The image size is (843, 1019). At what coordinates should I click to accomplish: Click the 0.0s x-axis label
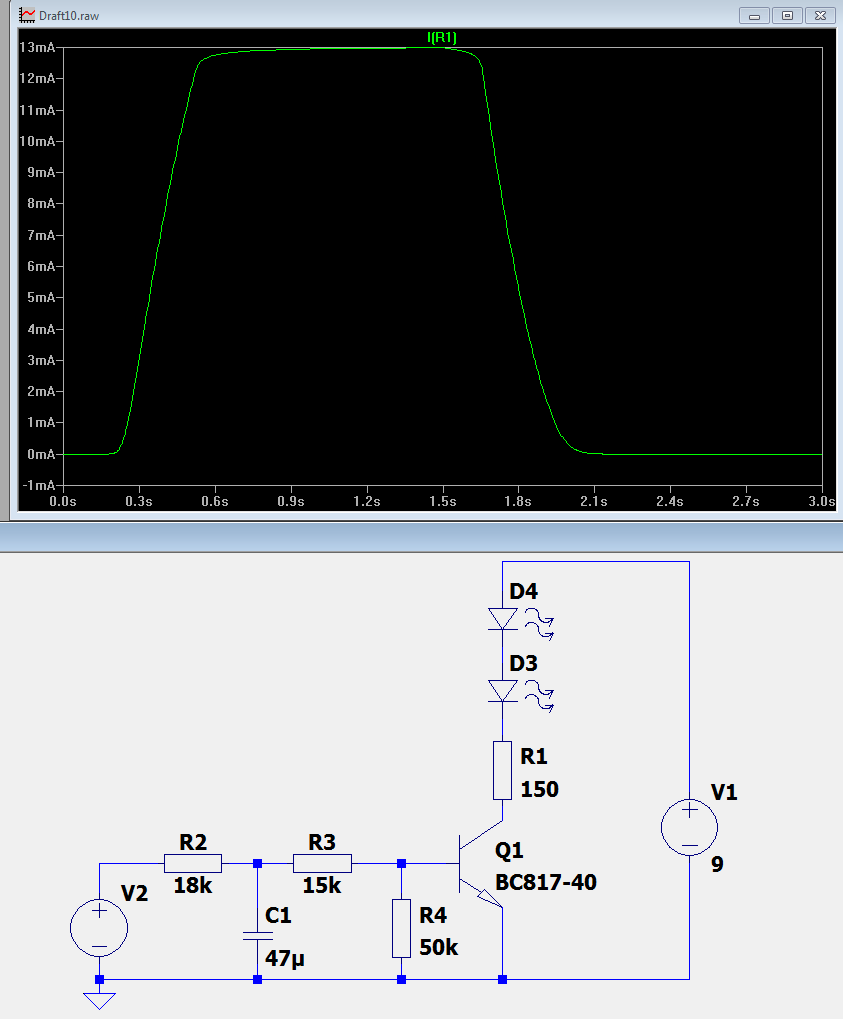point(63,501)
